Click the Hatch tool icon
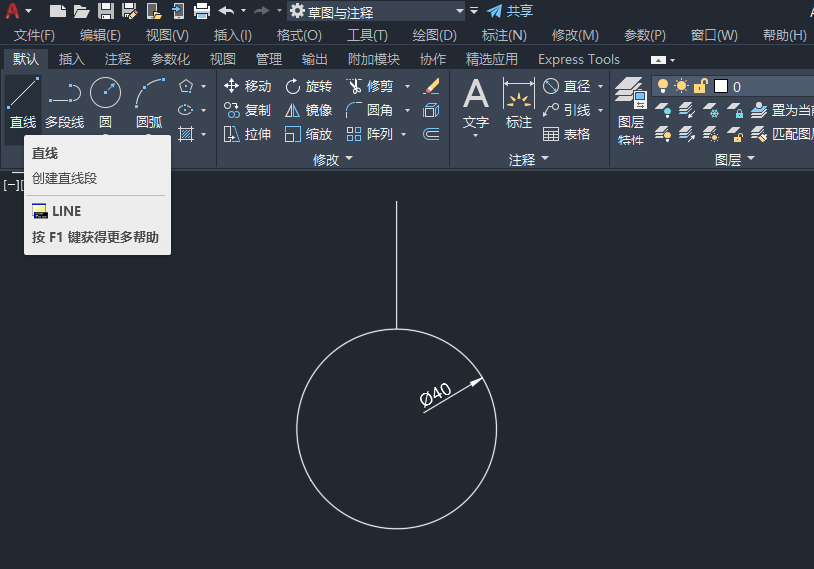This screenshot has width=814, height=569. click(186, 134)
